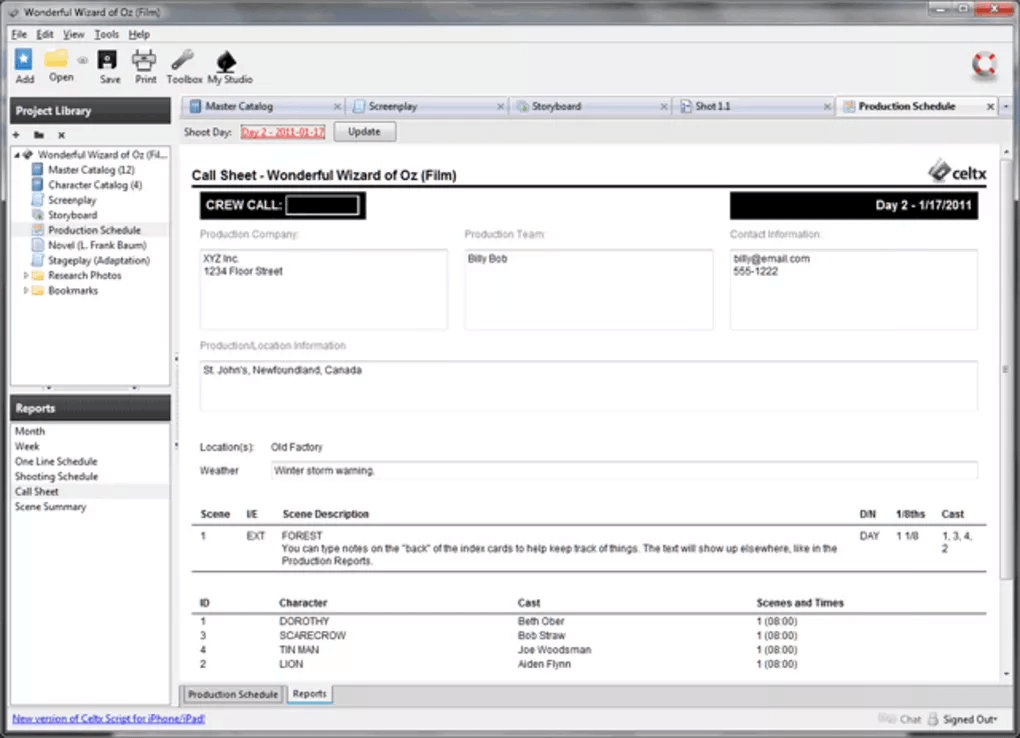Image resolution: width=1020 pixels, height=738 pixels.
Task: Open the Shoot Day dropdown selector
Action: click(x=283, y=132)
